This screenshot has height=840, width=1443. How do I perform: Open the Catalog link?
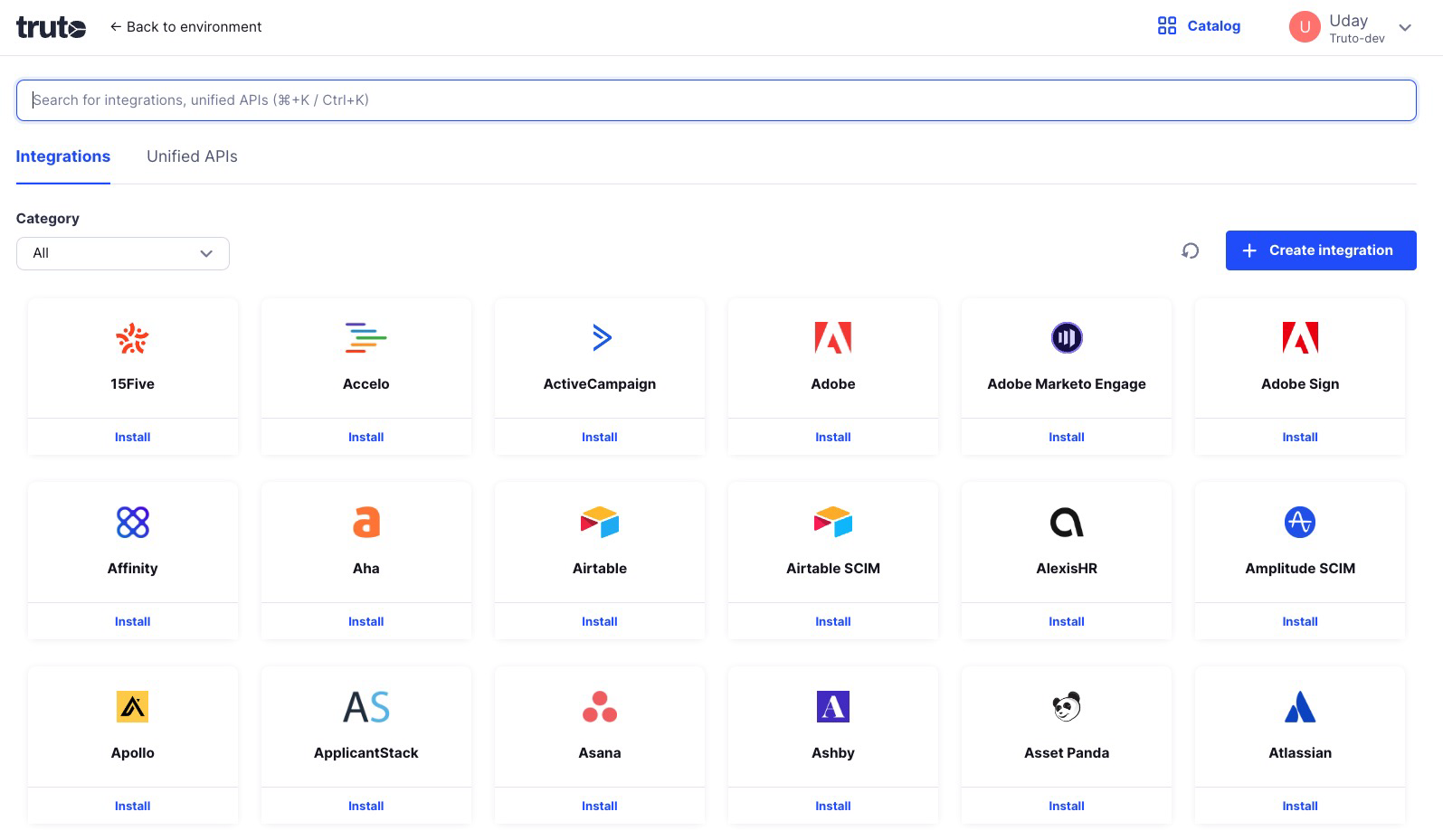(1199, 26)
